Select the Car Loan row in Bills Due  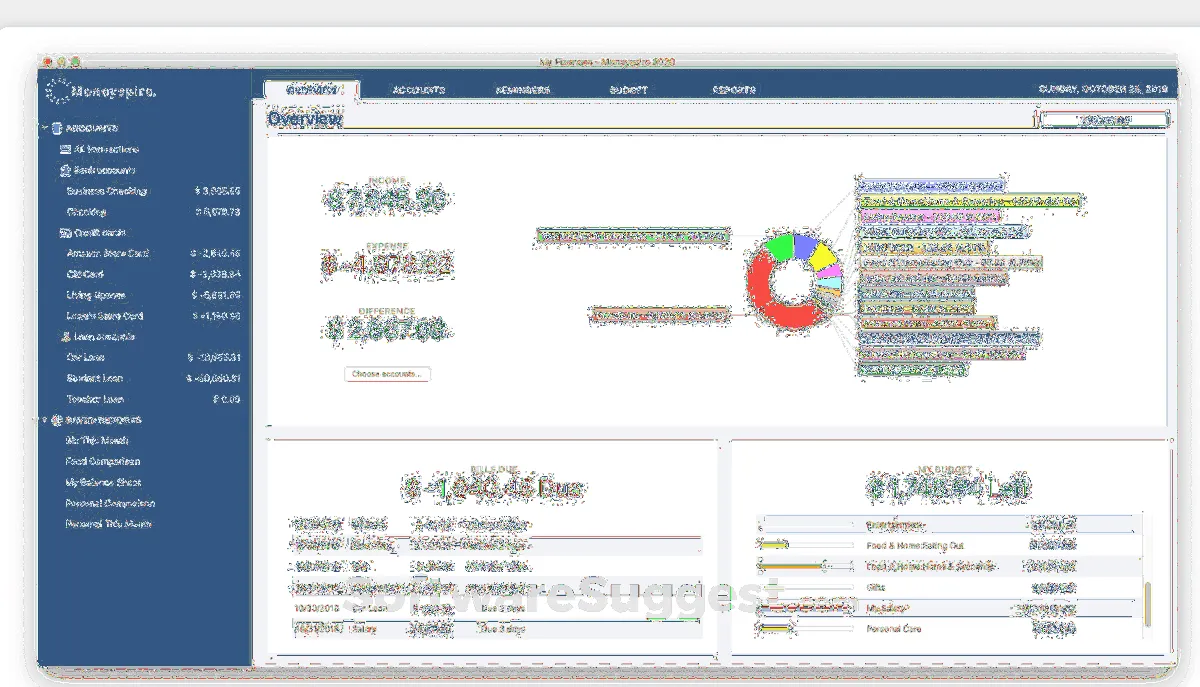(x=497, y=608)
